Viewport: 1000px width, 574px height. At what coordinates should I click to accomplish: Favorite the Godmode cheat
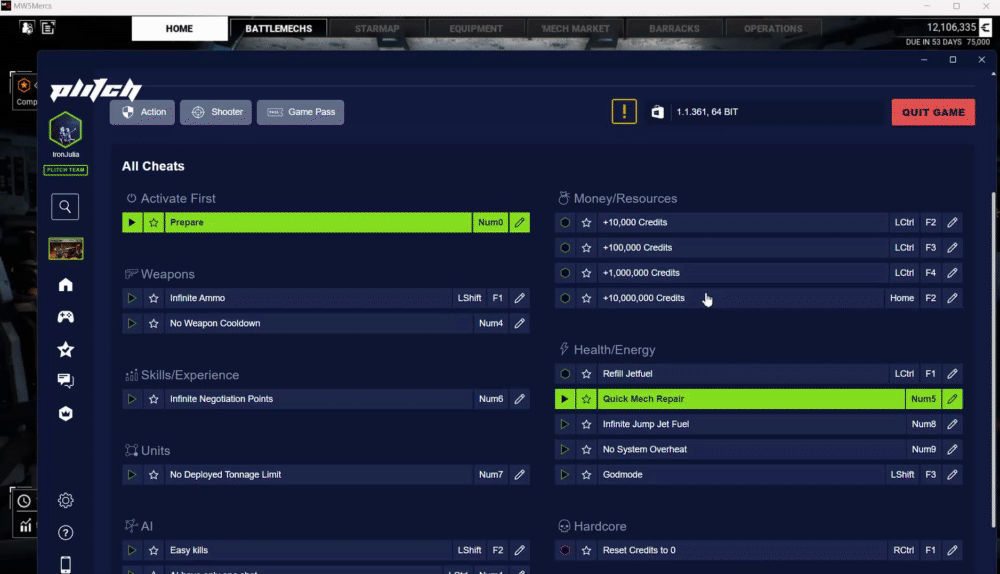[586, 475]
